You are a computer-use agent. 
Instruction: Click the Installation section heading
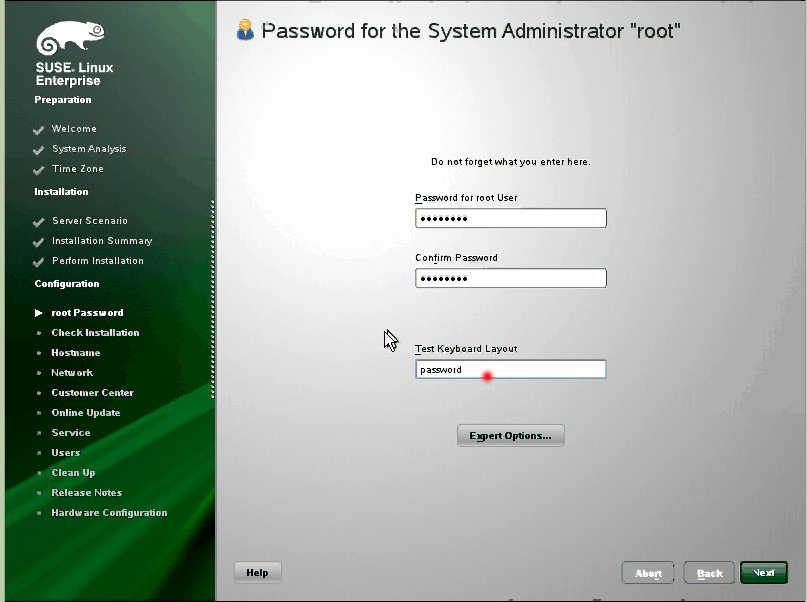coord(61,192)
